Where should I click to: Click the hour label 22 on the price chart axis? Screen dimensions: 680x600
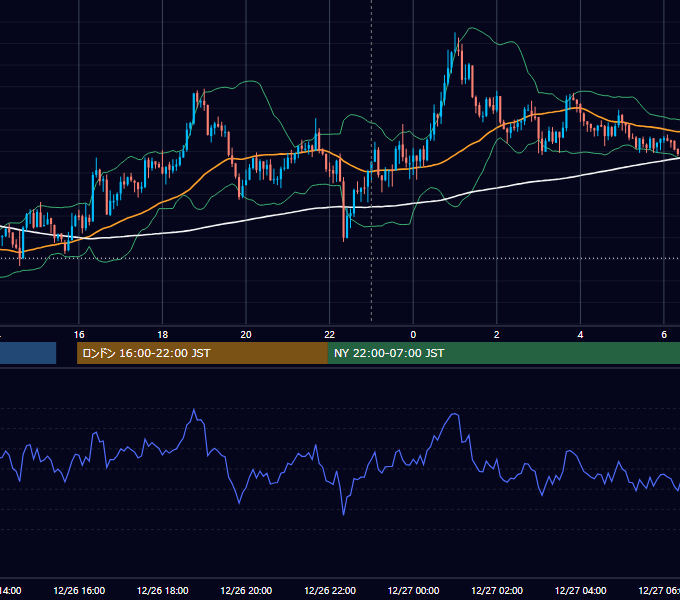pyautogui.click(x=330, y=335)
